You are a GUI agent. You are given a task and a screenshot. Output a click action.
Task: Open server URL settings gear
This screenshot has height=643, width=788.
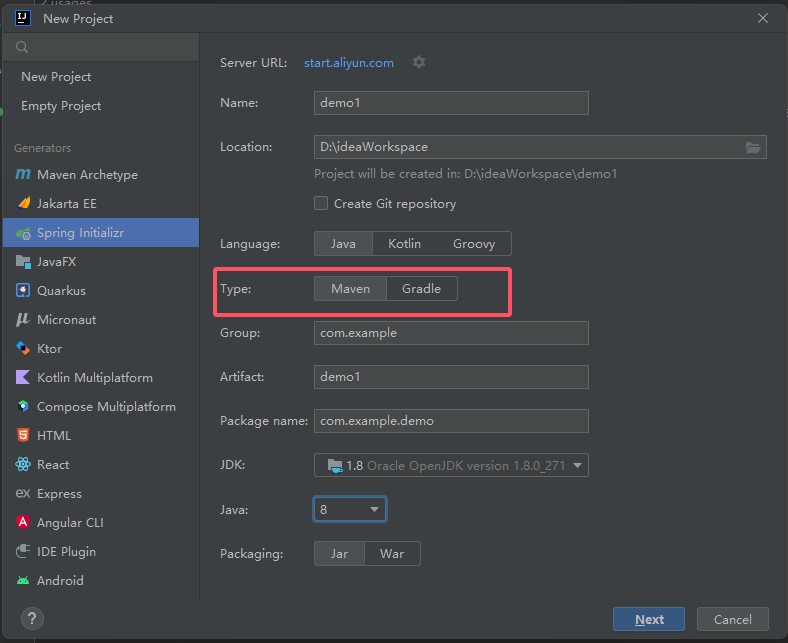(419, 62)
